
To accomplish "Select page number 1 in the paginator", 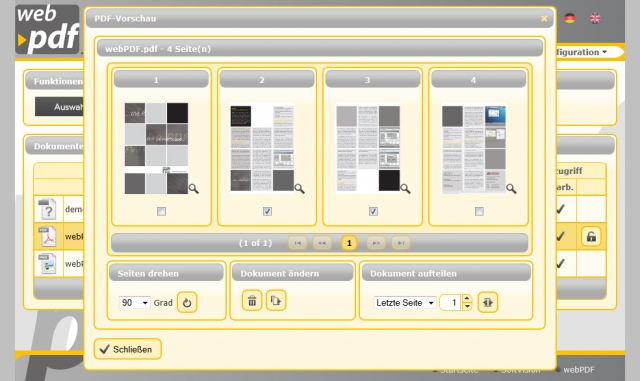I will coord(349,243).
